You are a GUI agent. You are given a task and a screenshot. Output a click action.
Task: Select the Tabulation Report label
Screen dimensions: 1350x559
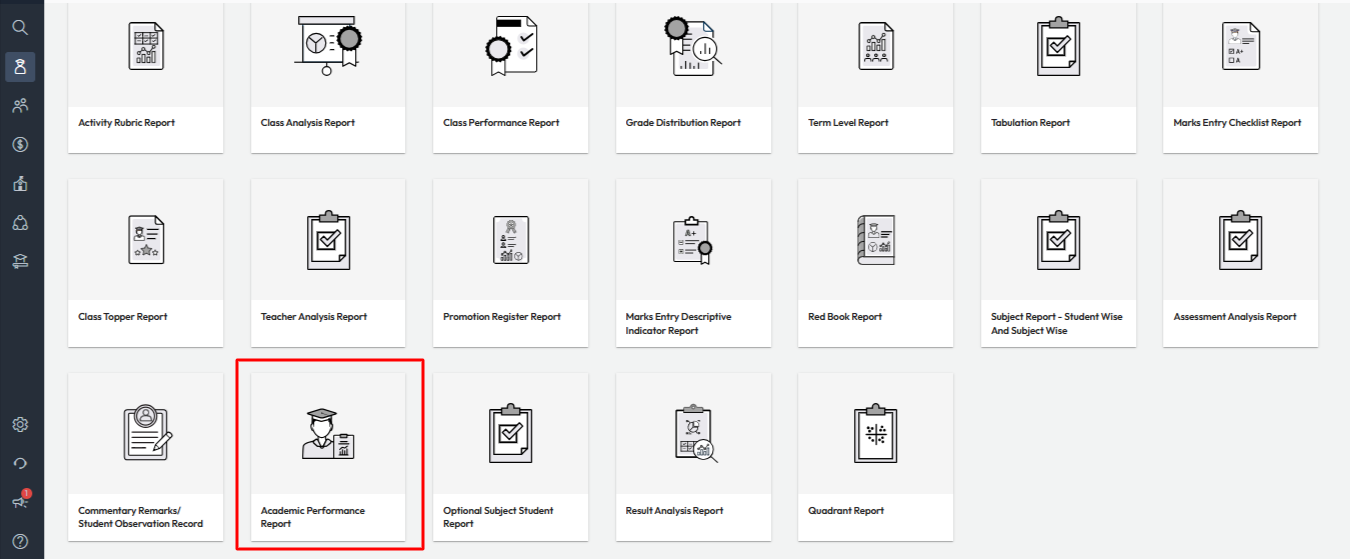[1030, 123]
